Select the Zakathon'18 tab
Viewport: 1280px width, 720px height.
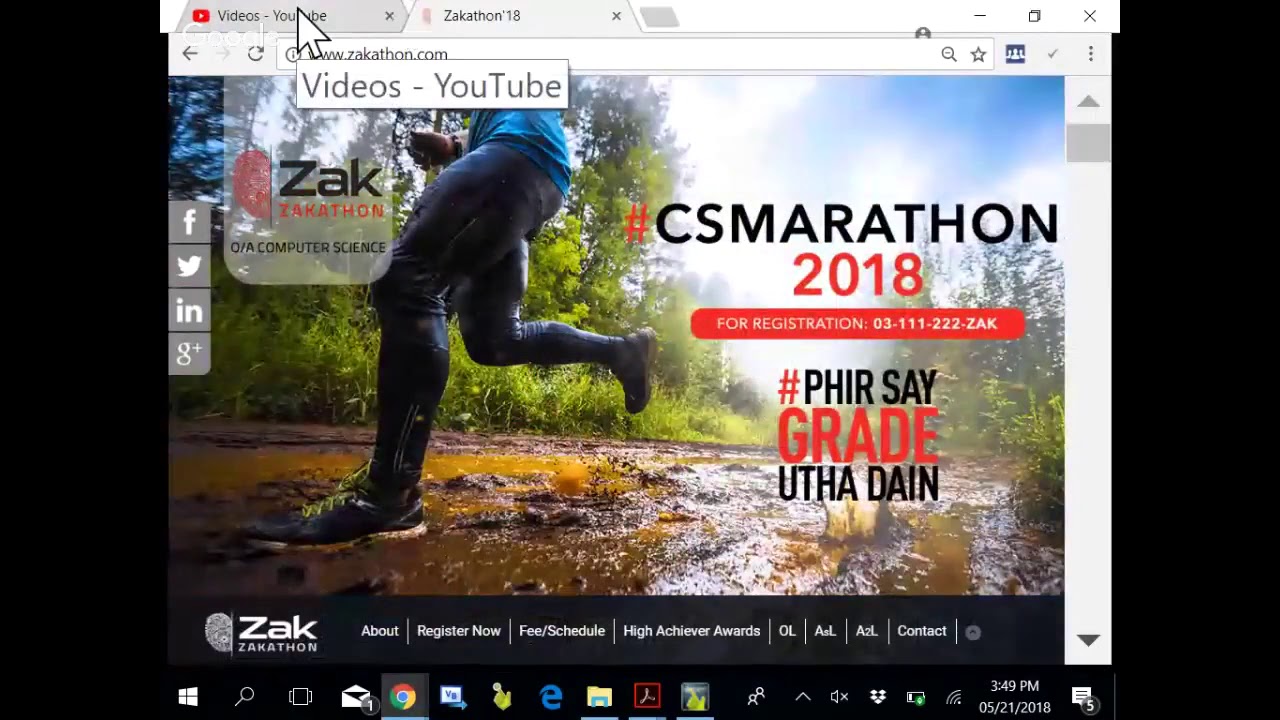pos(520,16)
